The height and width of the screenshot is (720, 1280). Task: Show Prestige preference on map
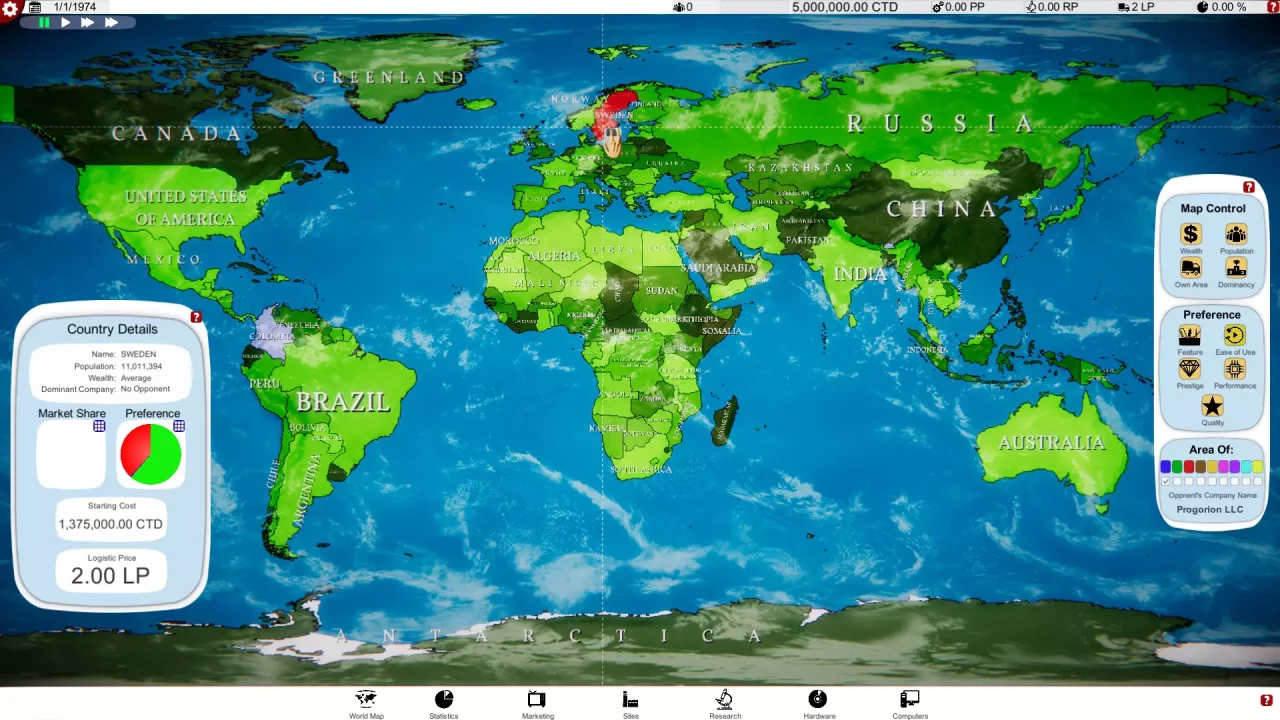(x=1190, y=370)
